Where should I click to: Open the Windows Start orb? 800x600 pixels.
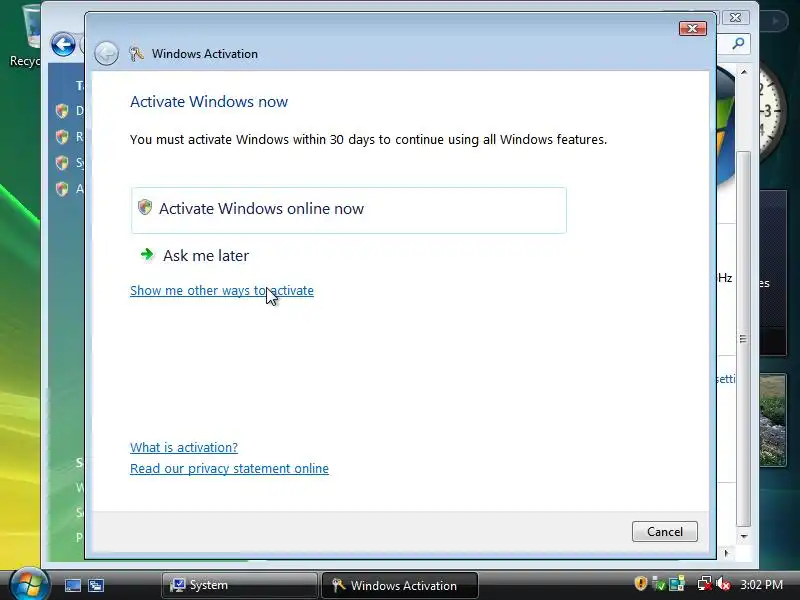click(x=29, y=584)
